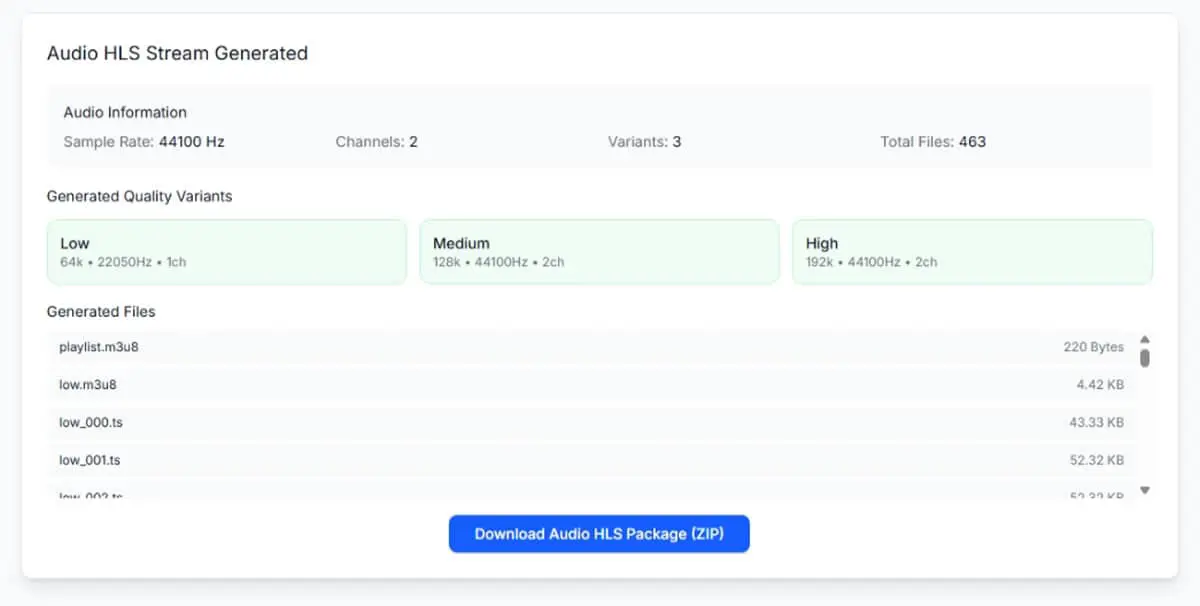This screenshot has width=1200, height=606.
Task: Select the High quality variant card
Action: (x=972, y=252)
